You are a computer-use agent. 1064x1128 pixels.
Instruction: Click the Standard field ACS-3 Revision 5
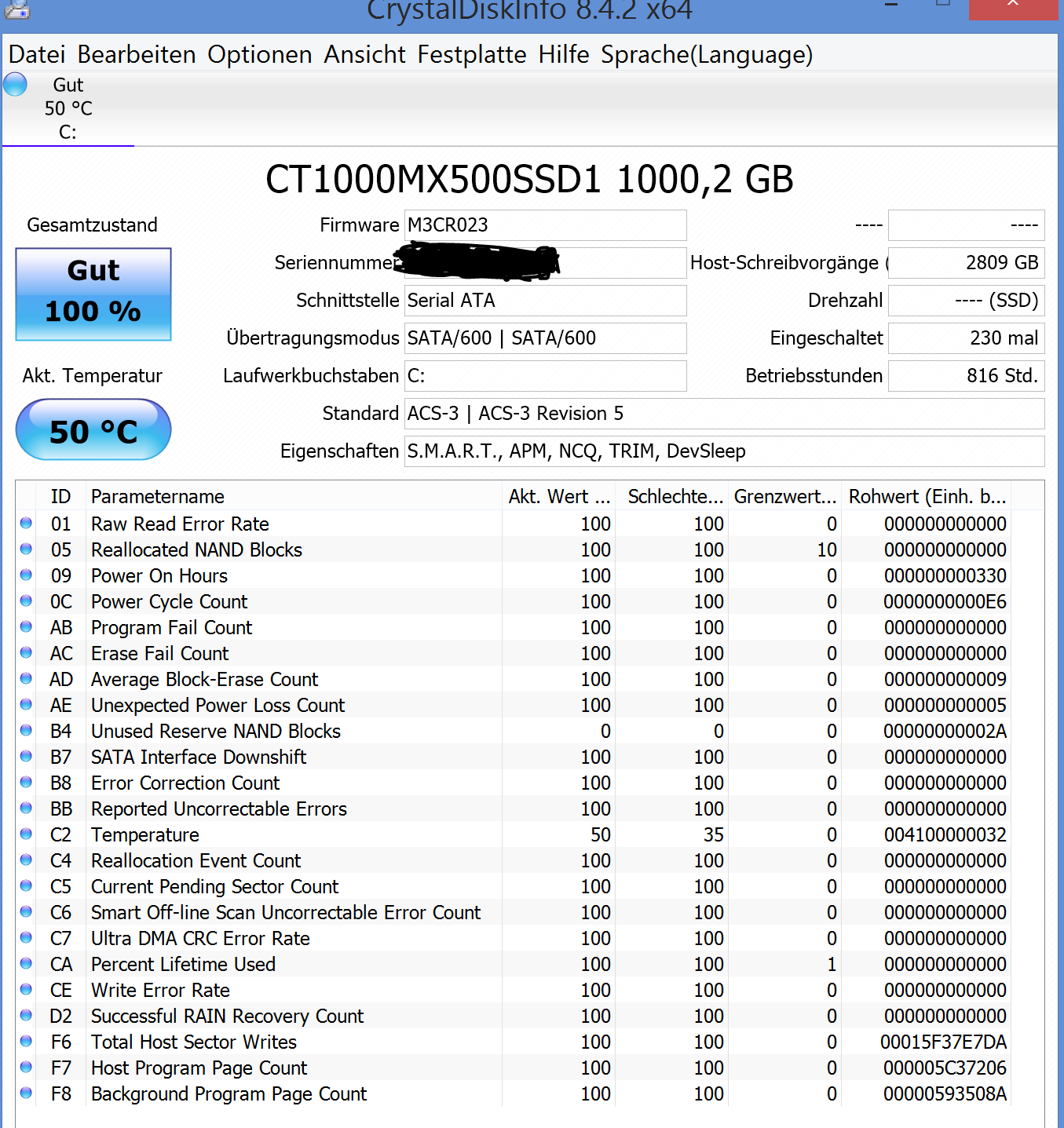coord(725,414)
